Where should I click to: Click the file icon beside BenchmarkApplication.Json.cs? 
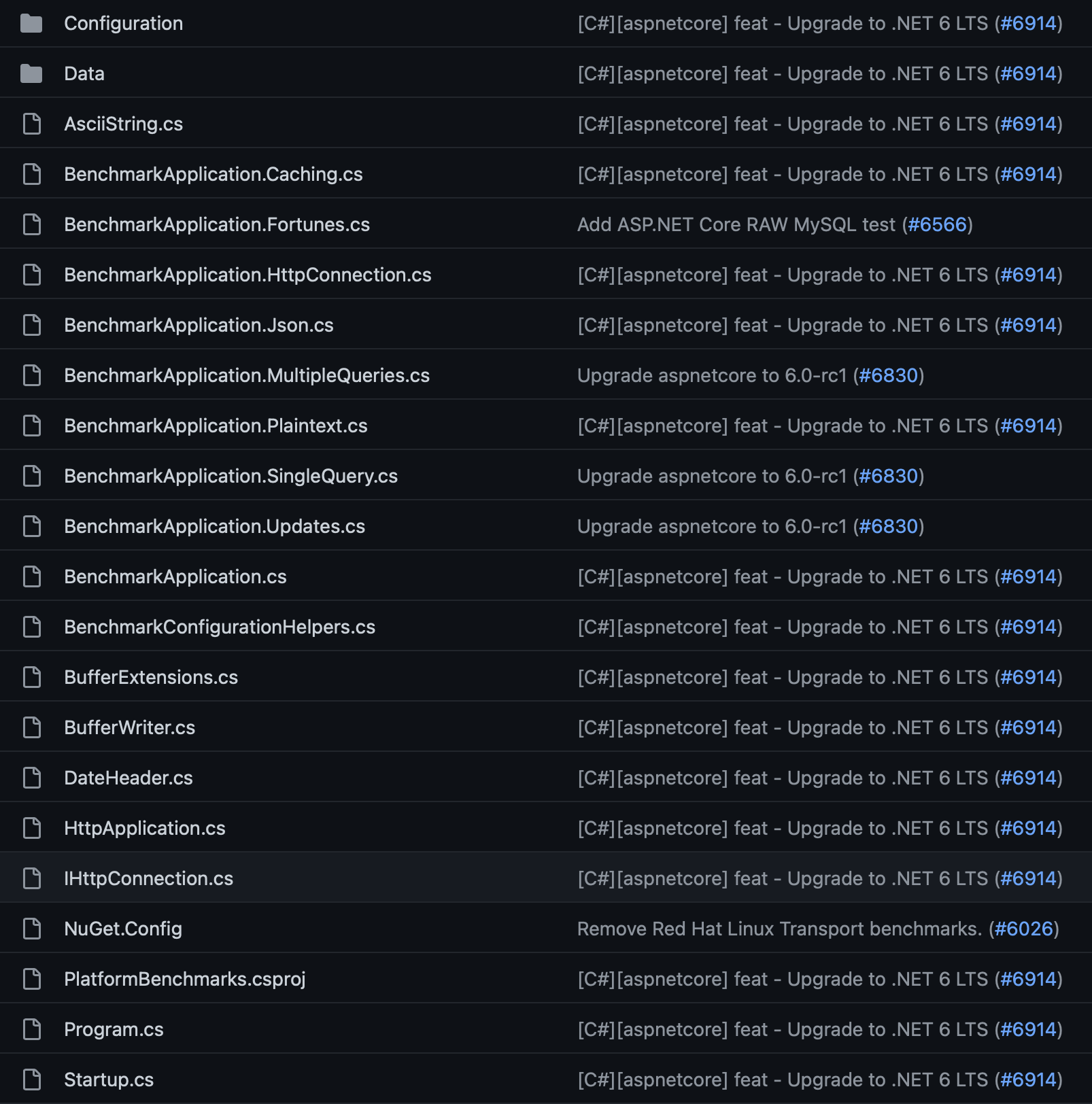[32, 326]
